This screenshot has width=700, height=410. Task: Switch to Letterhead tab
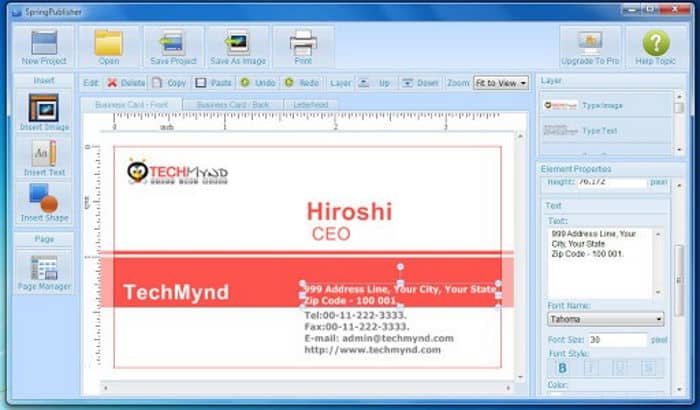click(311, 105)
